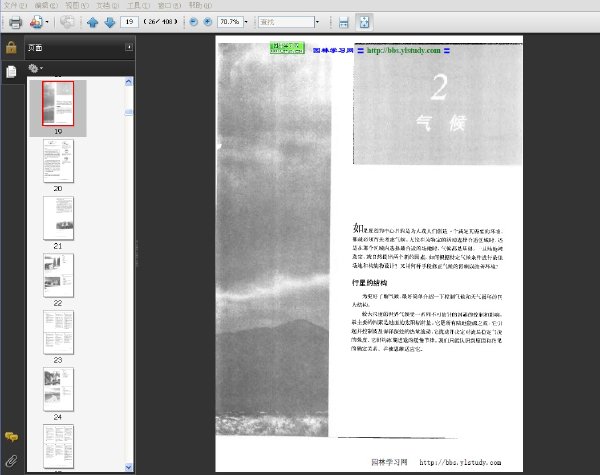Click the greyed collaborate icon in toolbar
The height and width of the screenshot is (475, 600).
(67, 22)
